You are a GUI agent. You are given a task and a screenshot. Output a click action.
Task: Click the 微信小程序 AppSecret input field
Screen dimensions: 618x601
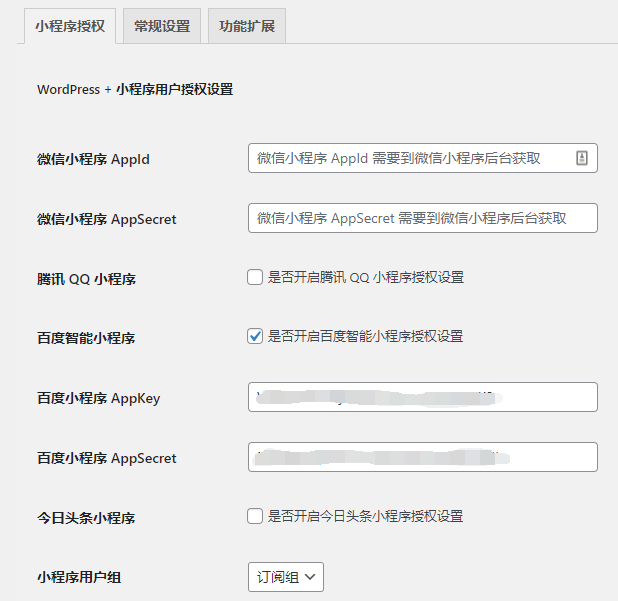coord(423,218)
